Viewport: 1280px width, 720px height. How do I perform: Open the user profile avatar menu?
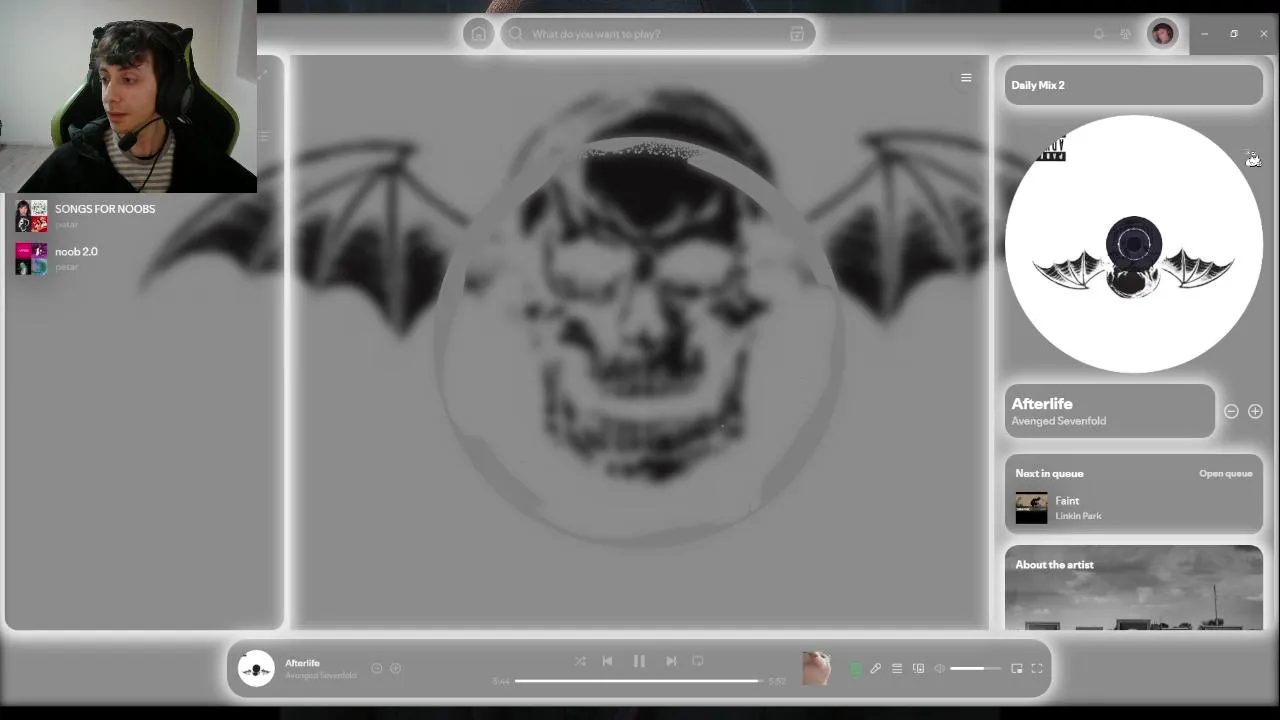[1162, 34]
